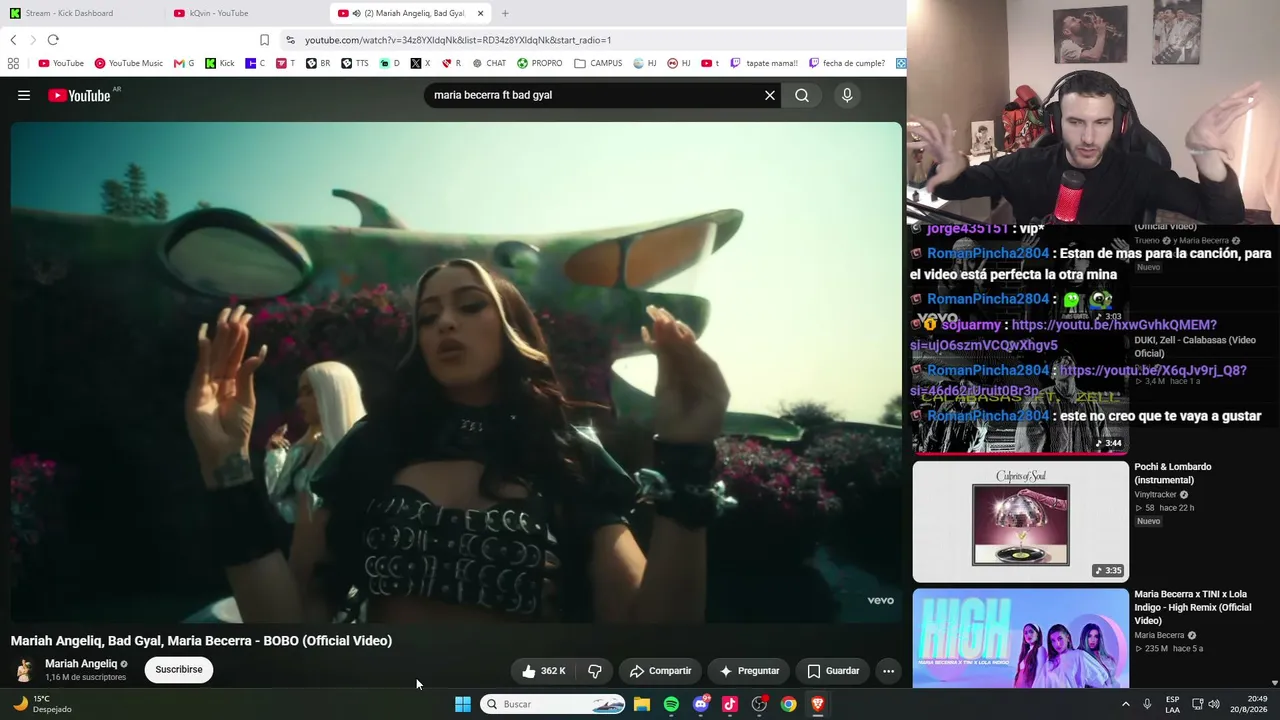Open the HIGH Remix video thumbnail

[x=1020, y=638]
